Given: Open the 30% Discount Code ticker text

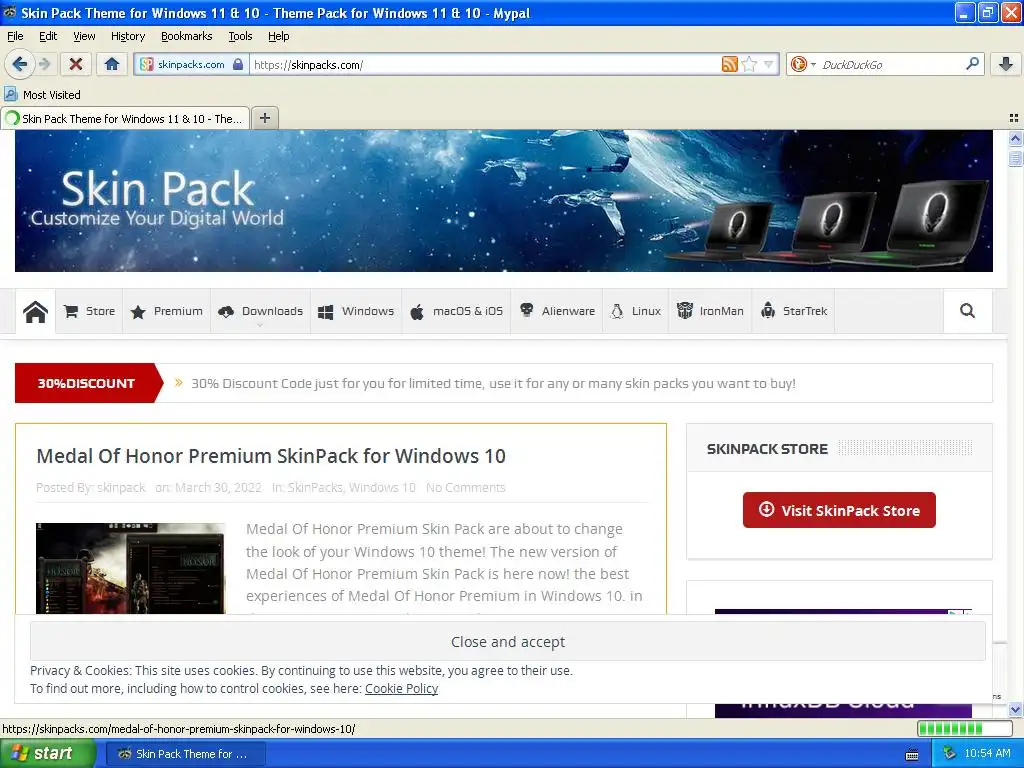Looking at the screenshot, I should (x=493, y=383).
